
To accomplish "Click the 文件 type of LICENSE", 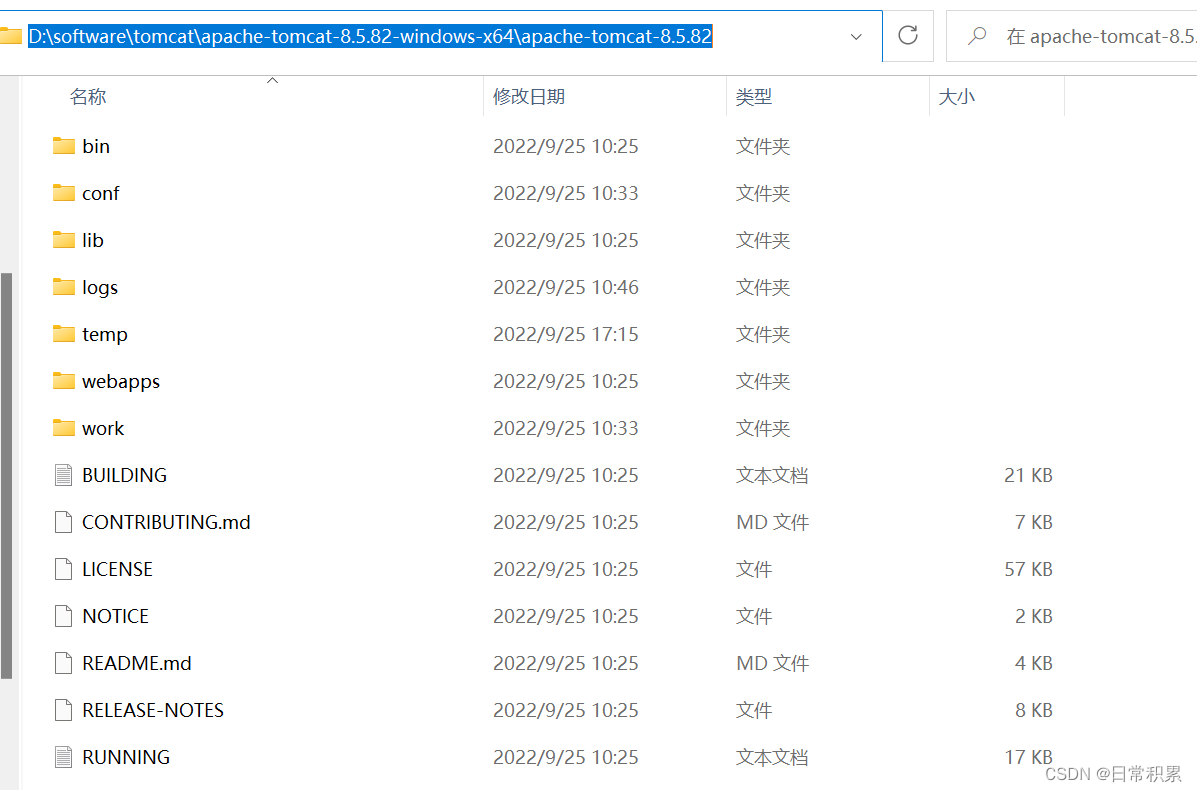I will pyautogui.click(x=754, y=569).
